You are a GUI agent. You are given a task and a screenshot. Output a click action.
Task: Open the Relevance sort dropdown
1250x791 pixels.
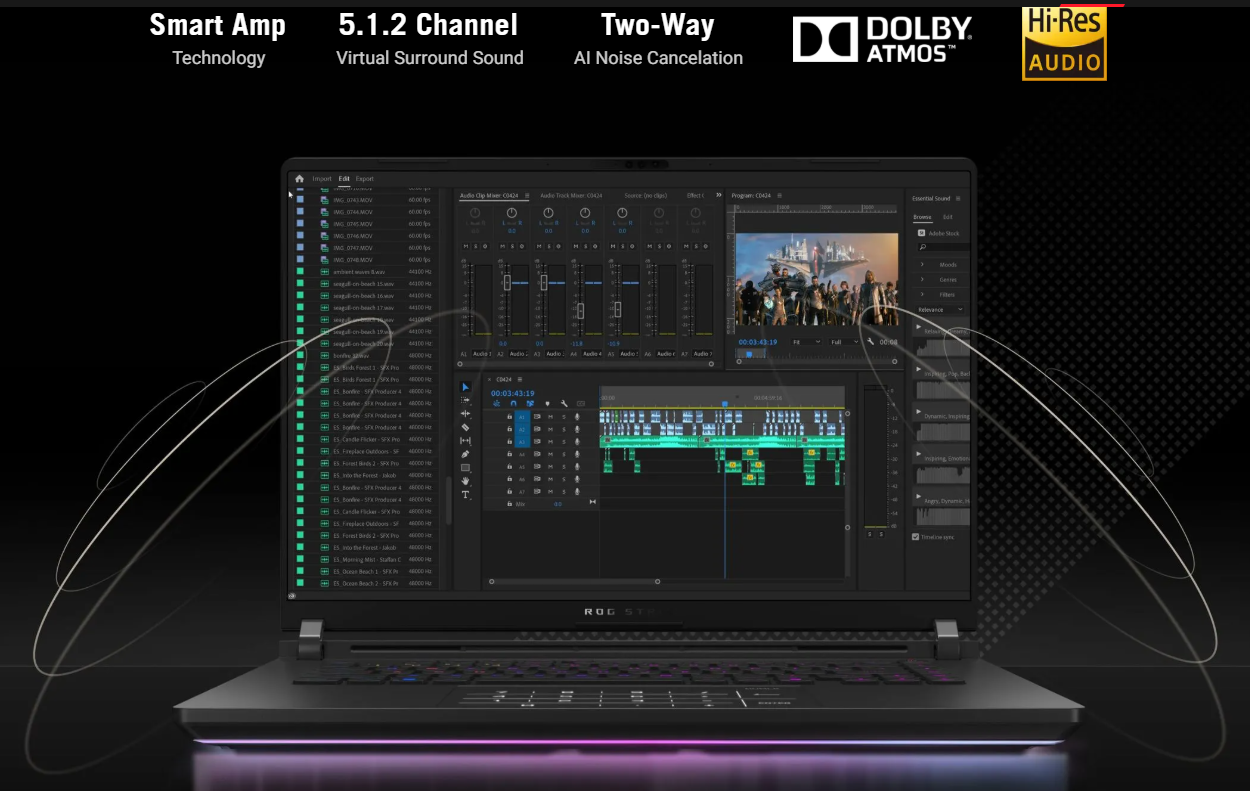pyautogui.click(x=940, y=310)
